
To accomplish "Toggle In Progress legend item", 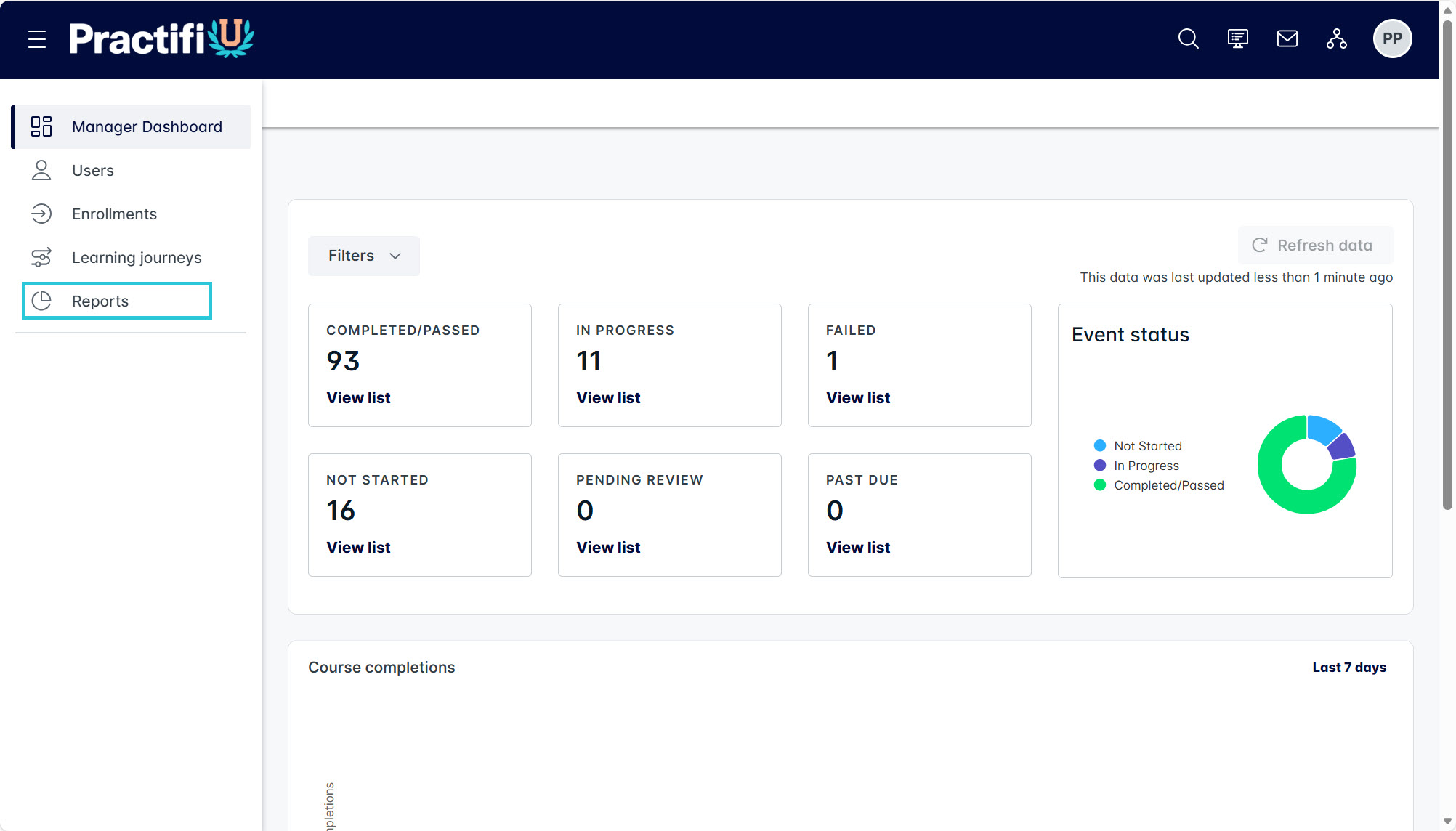I will click(1136, 466).
